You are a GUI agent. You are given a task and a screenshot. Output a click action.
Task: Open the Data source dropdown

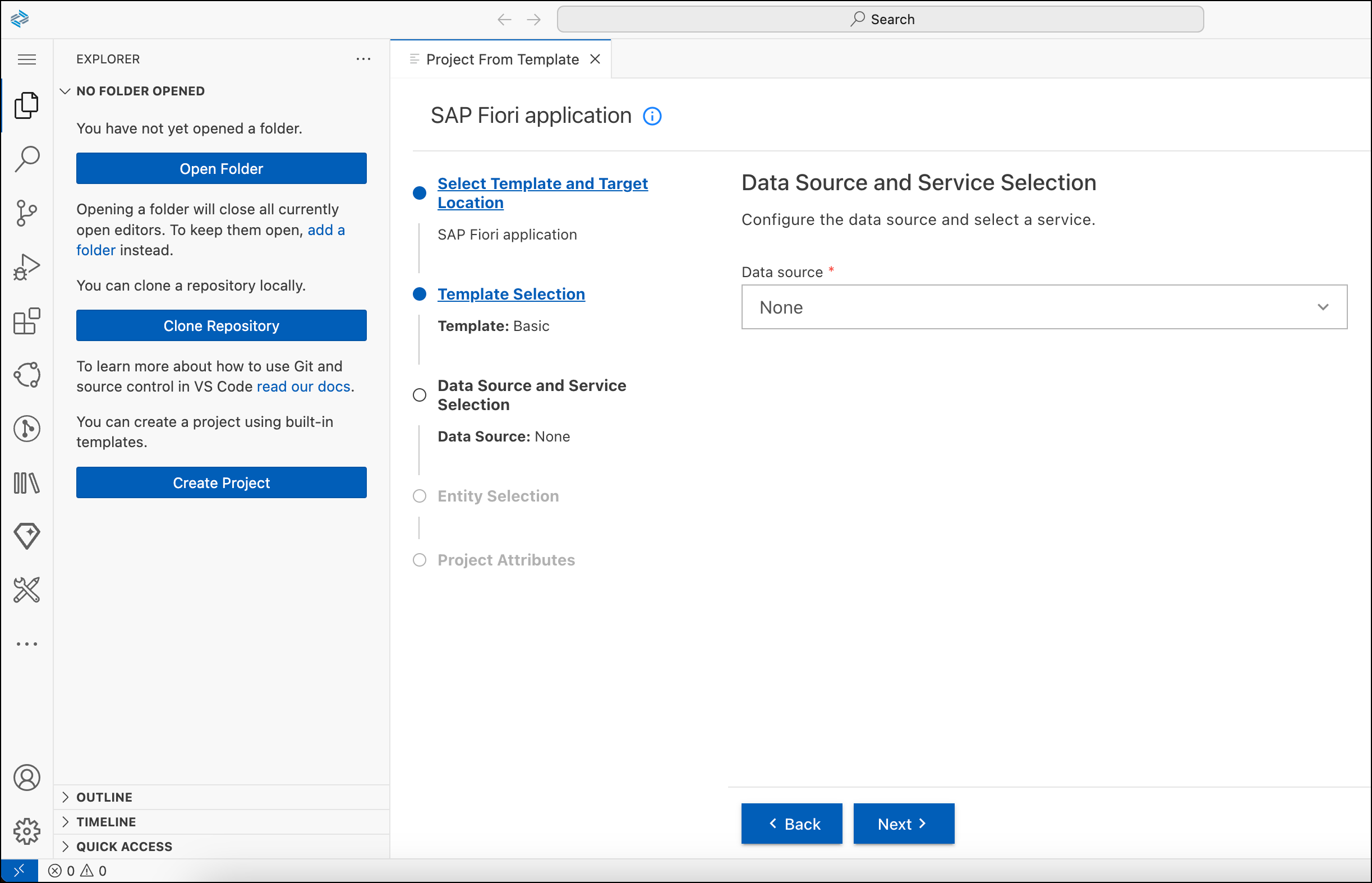point(1043,307)
